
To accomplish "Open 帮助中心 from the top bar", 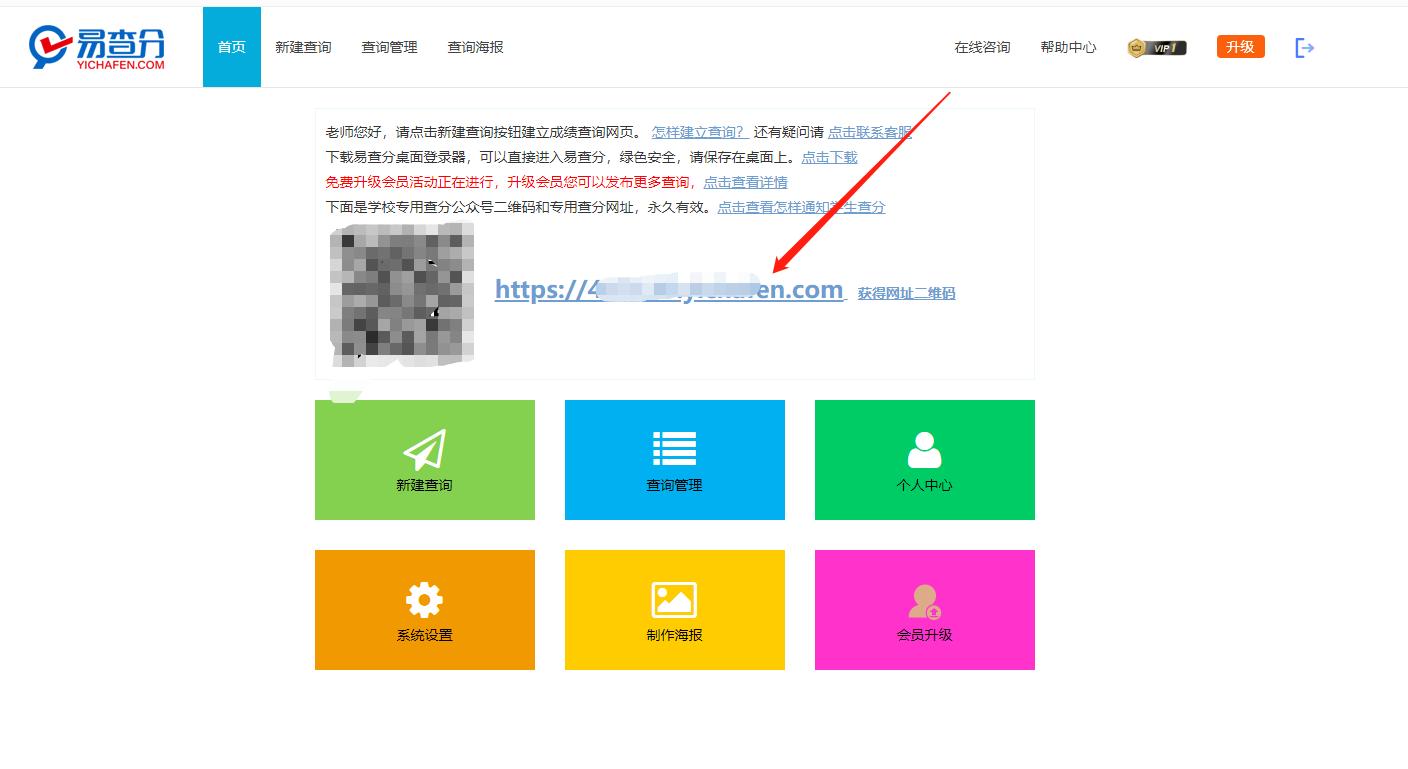I will (x=1068, y=46).
